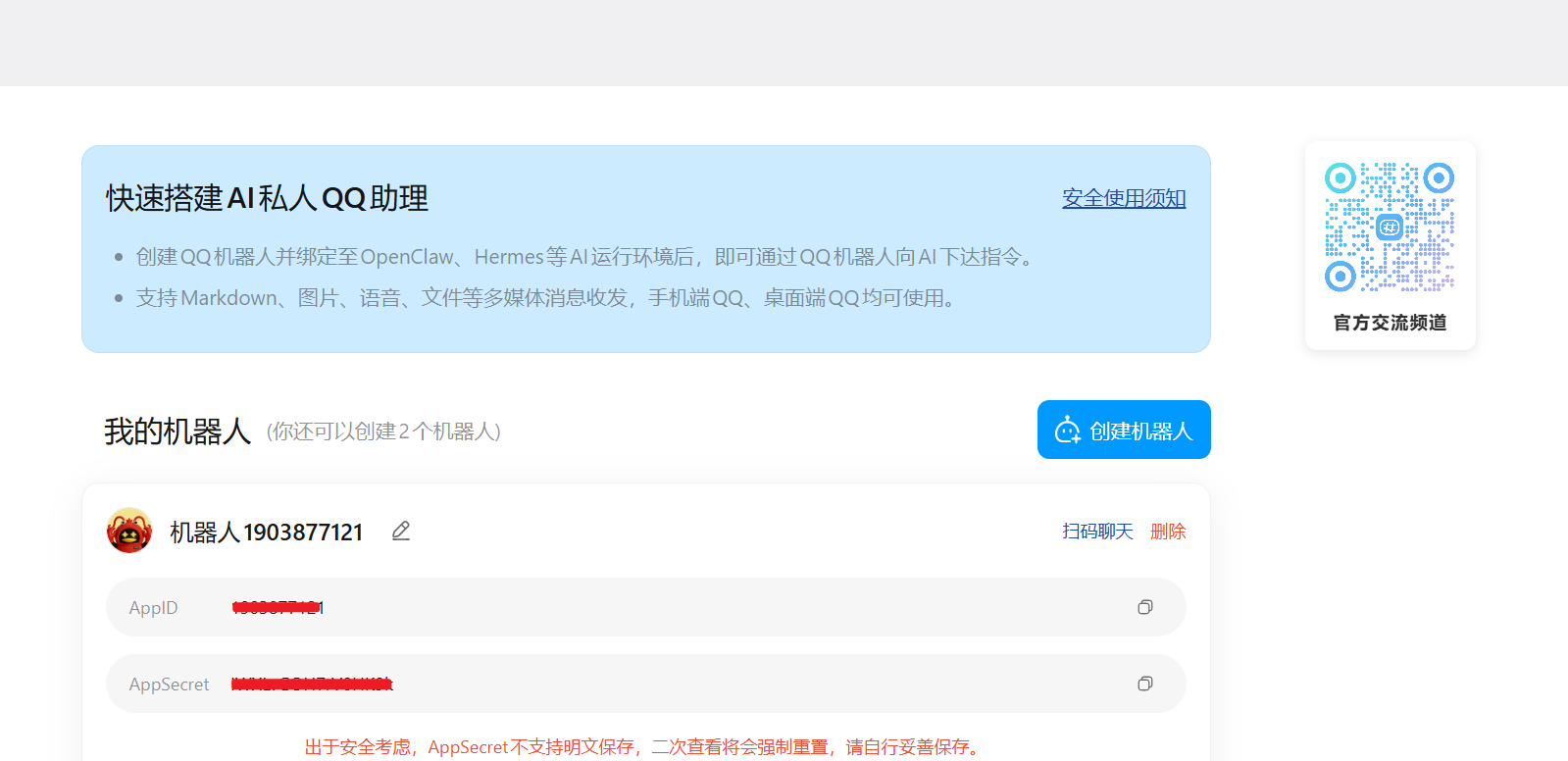Click the 官方交流频道 caption

point(1390,323)
